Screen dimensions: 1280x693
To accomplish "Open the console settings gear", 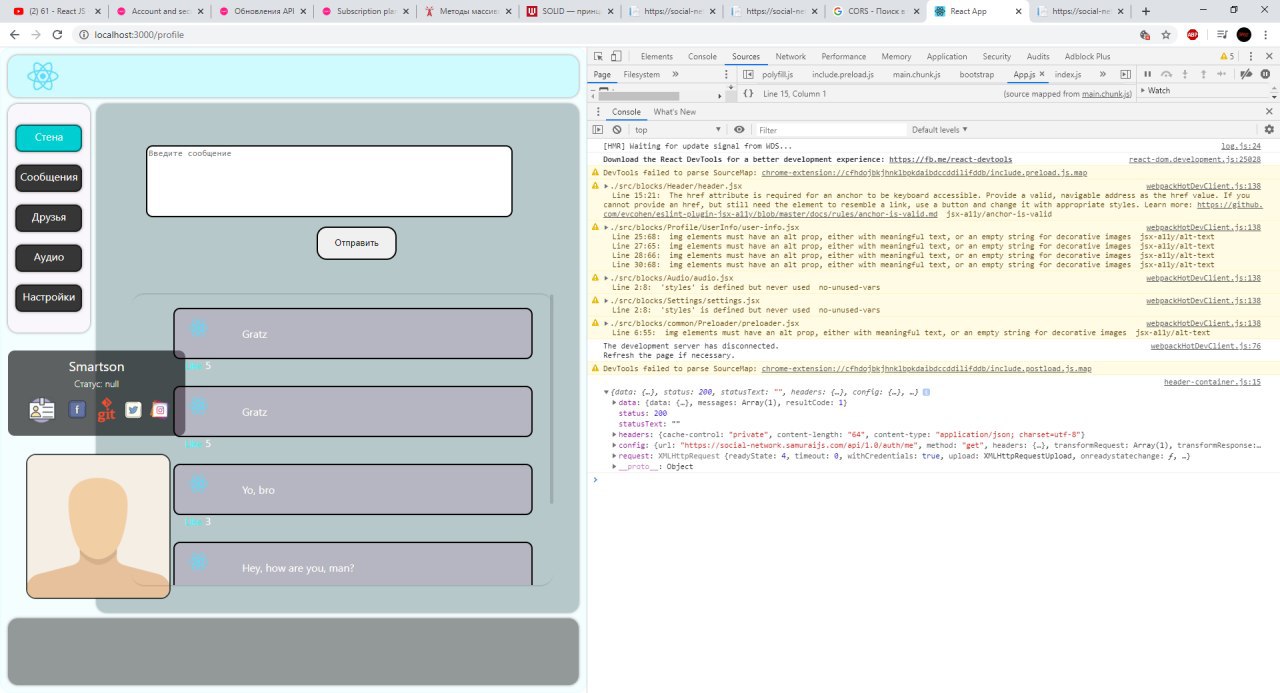I will pos(1269,130).
